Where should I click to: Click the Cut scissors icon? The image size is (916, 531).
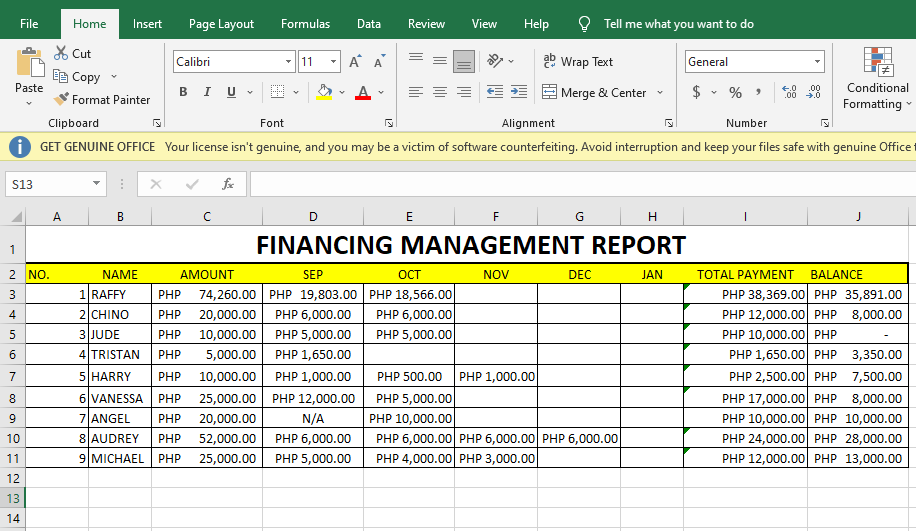(61, 53)
